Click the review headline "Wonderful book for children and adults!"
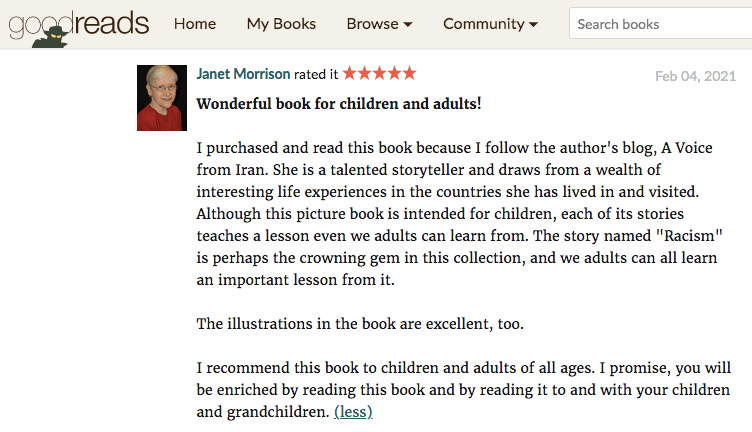 [x=338, y=103]
